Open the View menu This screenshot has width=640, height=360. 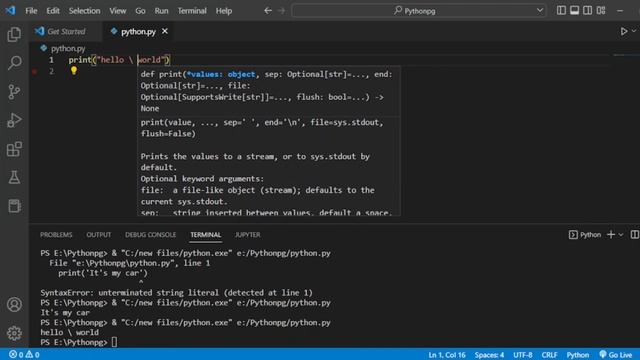[x=118, y=11]
